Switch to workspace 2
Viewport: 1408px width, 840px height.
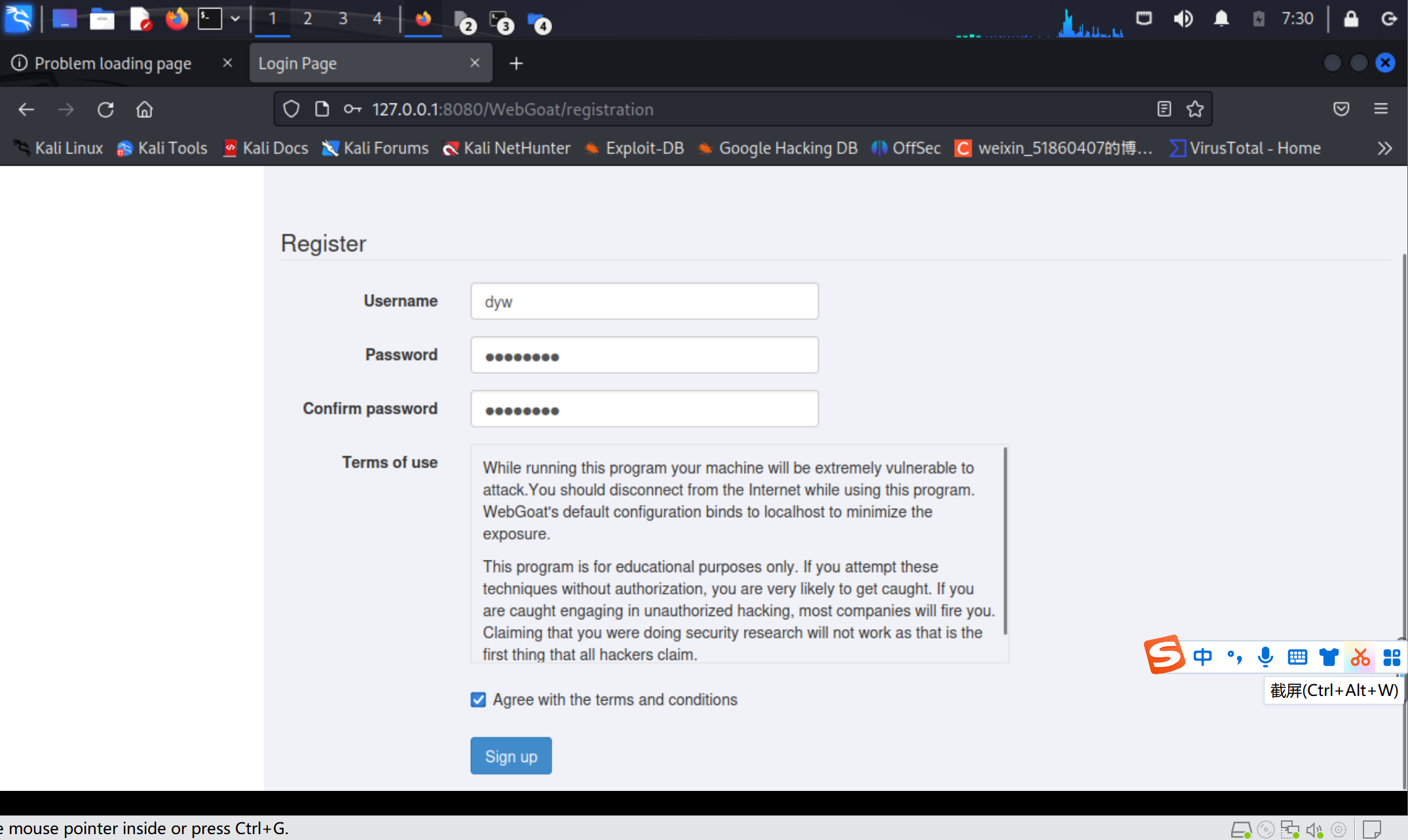point(307,19)
